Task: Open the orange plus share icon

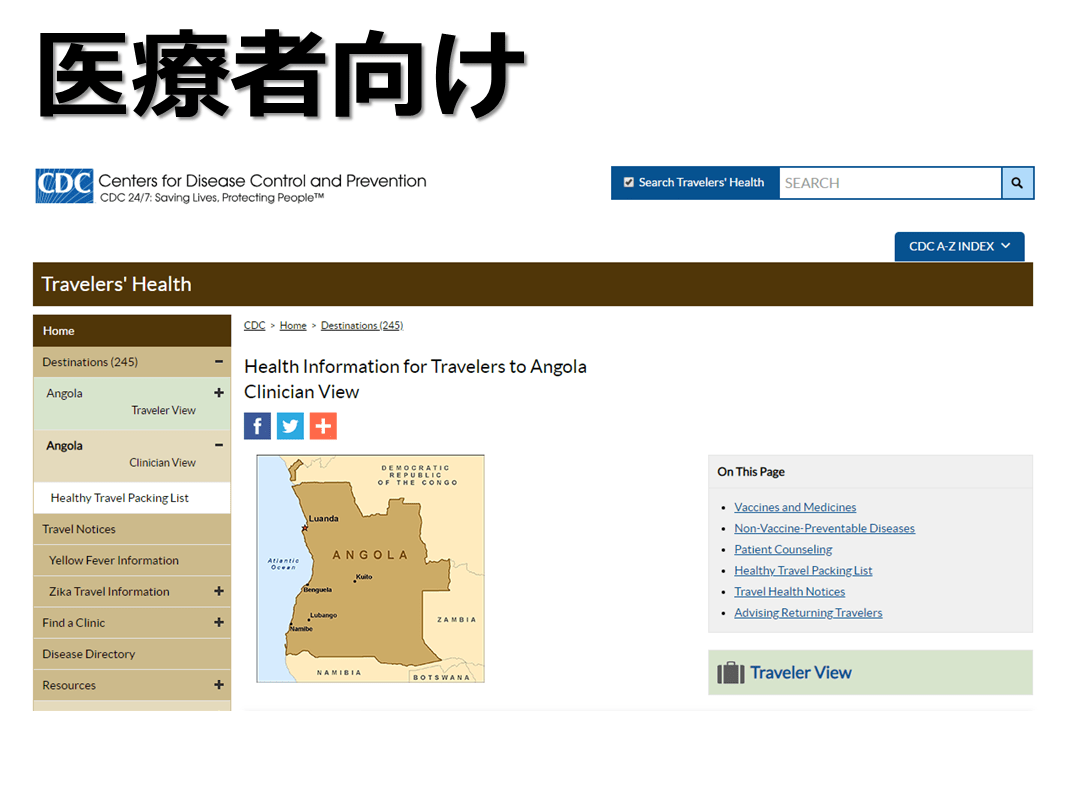Action: [323, 426]
